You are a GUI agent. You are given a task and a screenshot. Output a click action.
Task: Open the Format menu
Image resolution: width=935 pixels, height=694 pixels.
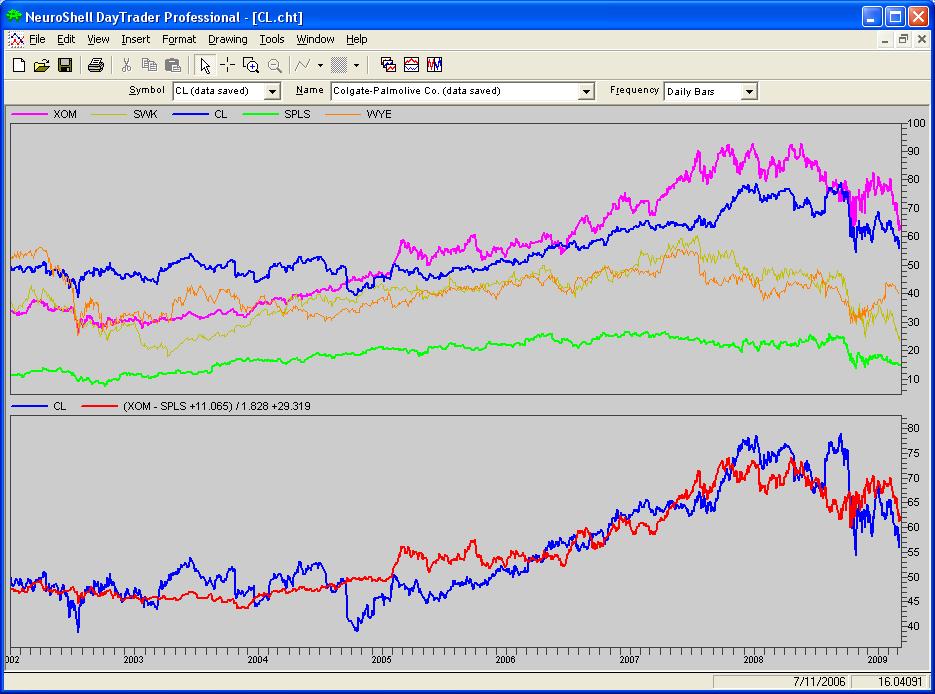coord(179,39)
